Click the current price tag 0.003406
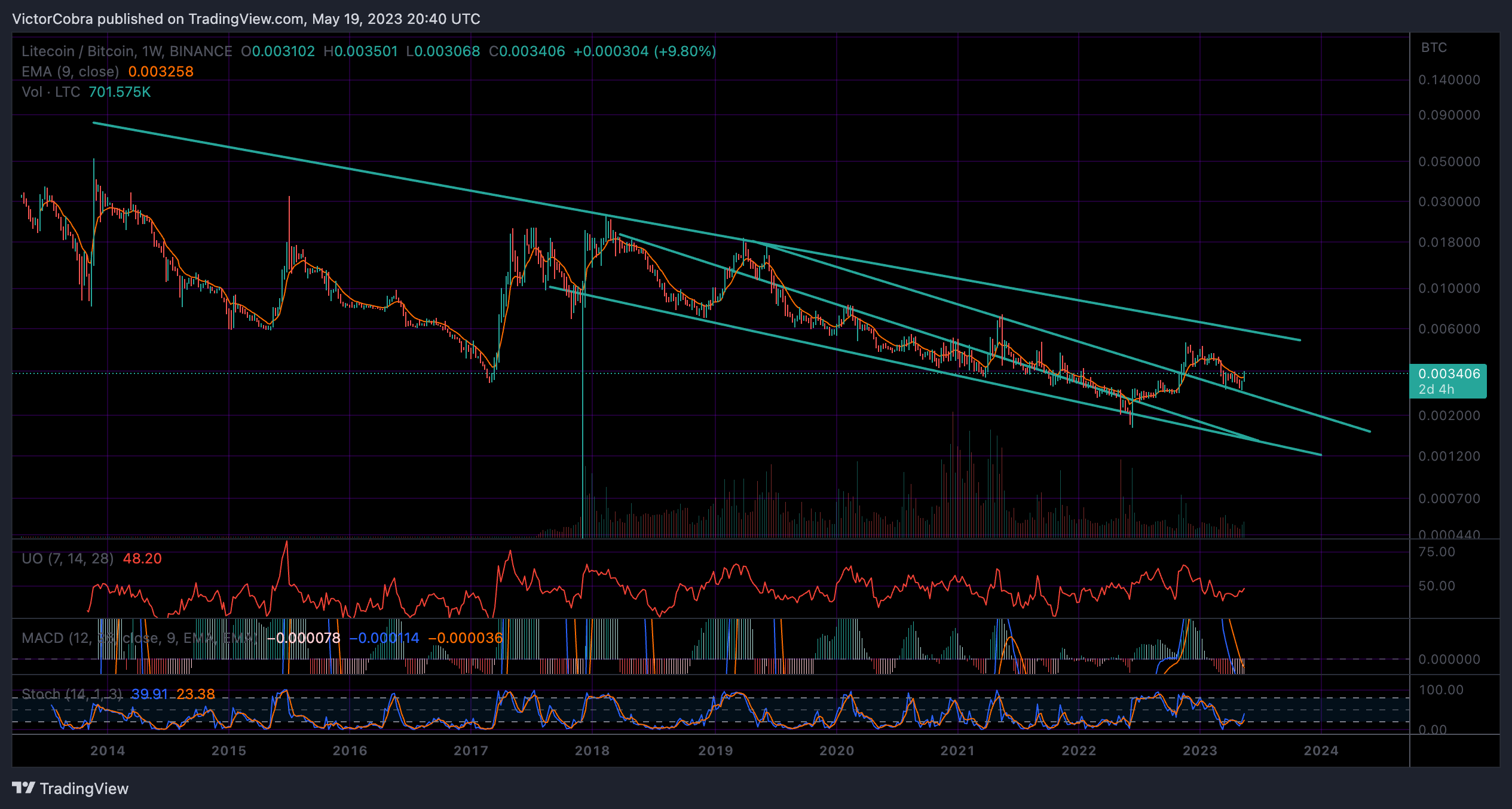The width and height of the screenshot is (1512, 809). point(1449,373)
